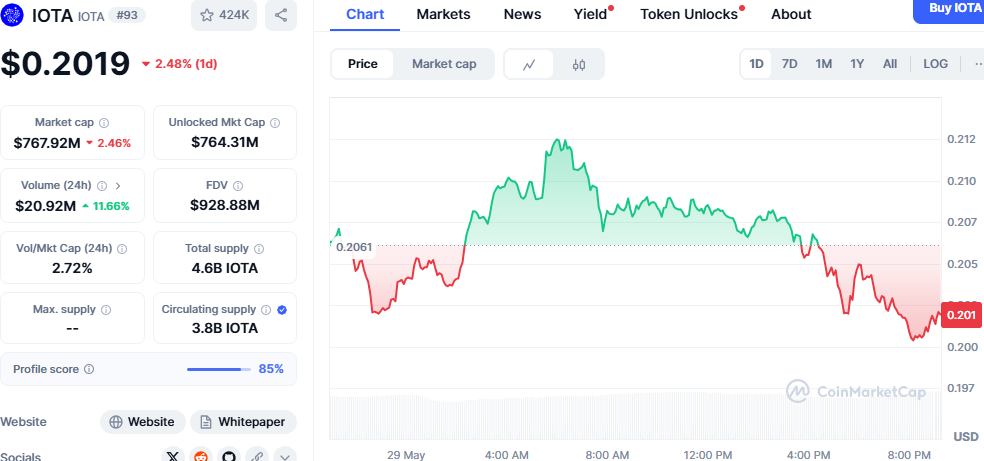Open the About tab
Image resolution: width=984 pixels, height=461 pixels.
pyautogui.click(x=791, y=14)
